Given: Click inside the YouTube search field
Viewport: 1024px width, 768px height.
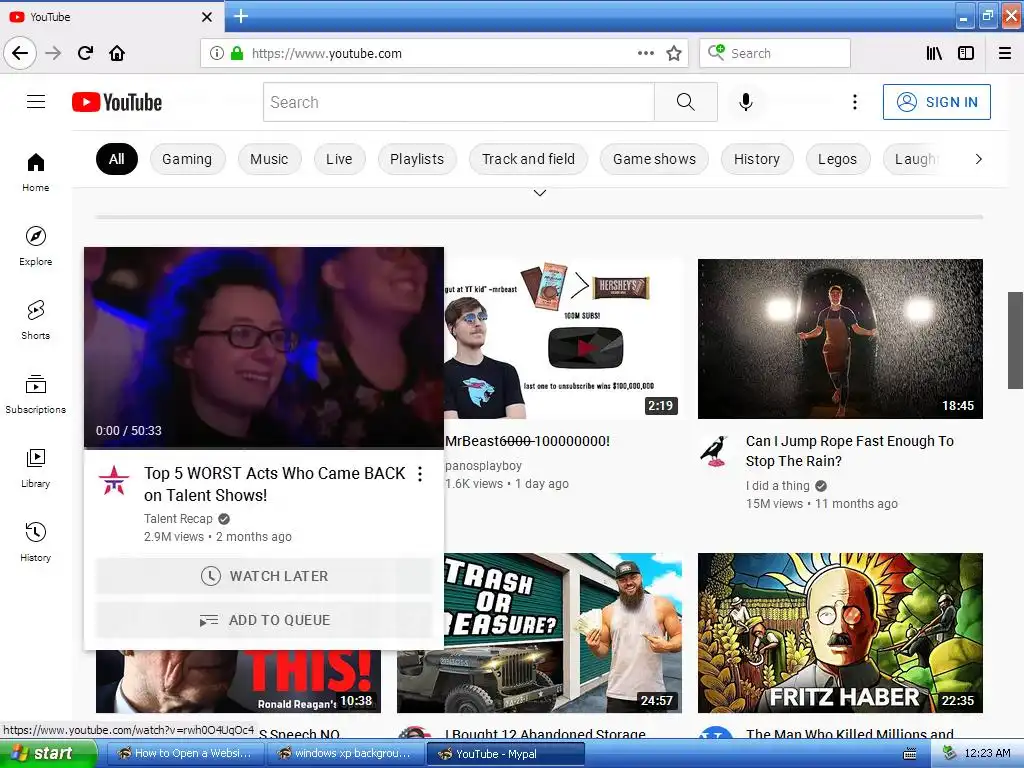Looking at the screenshot, I should coord(459,102).
